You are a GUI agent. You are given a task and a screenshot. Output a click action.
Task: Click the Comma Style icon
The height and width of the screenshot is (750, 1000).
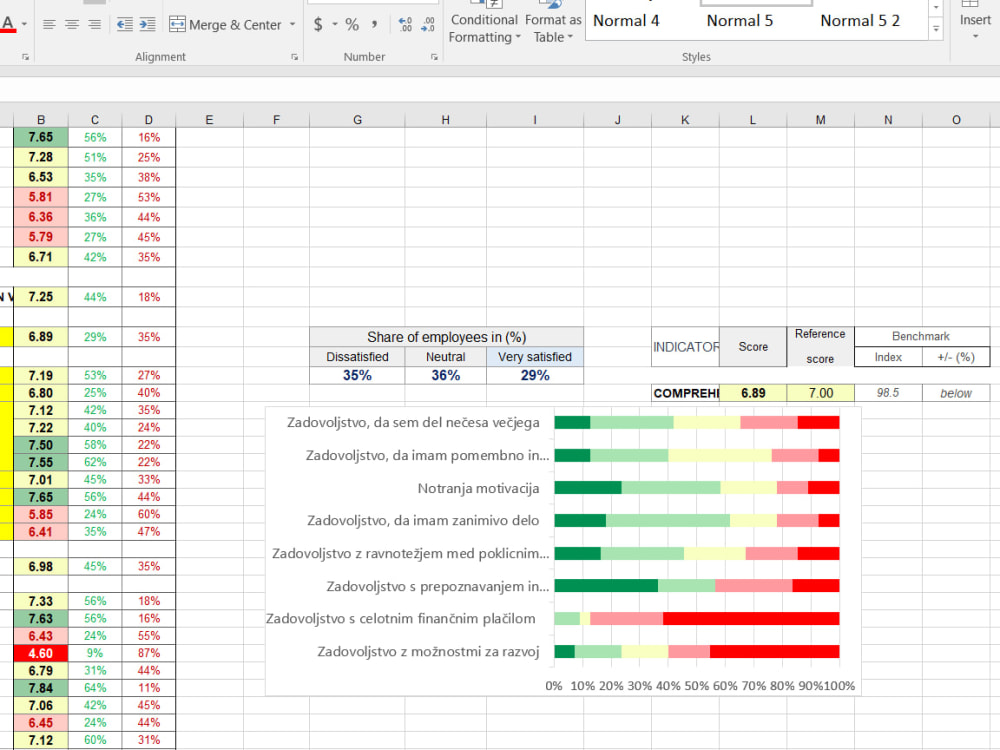point(374,24)
